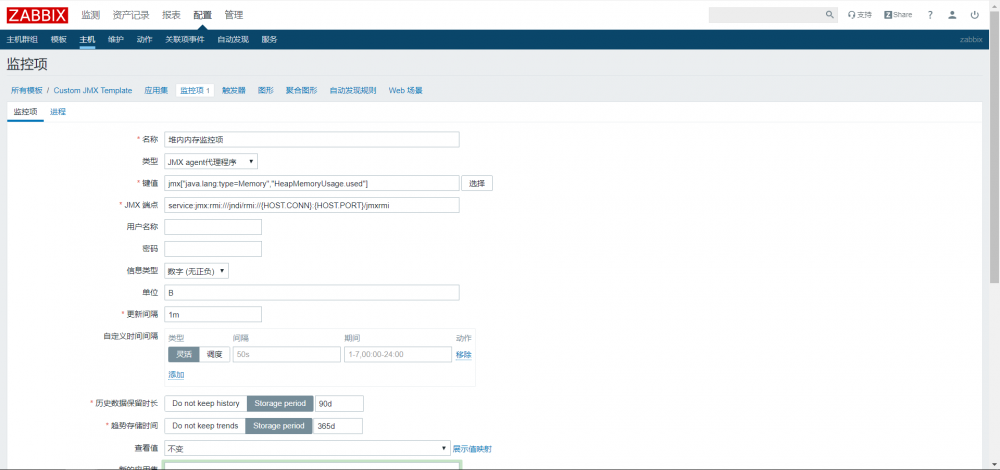Go to 关联项事件 submenu

pos(185,40)
